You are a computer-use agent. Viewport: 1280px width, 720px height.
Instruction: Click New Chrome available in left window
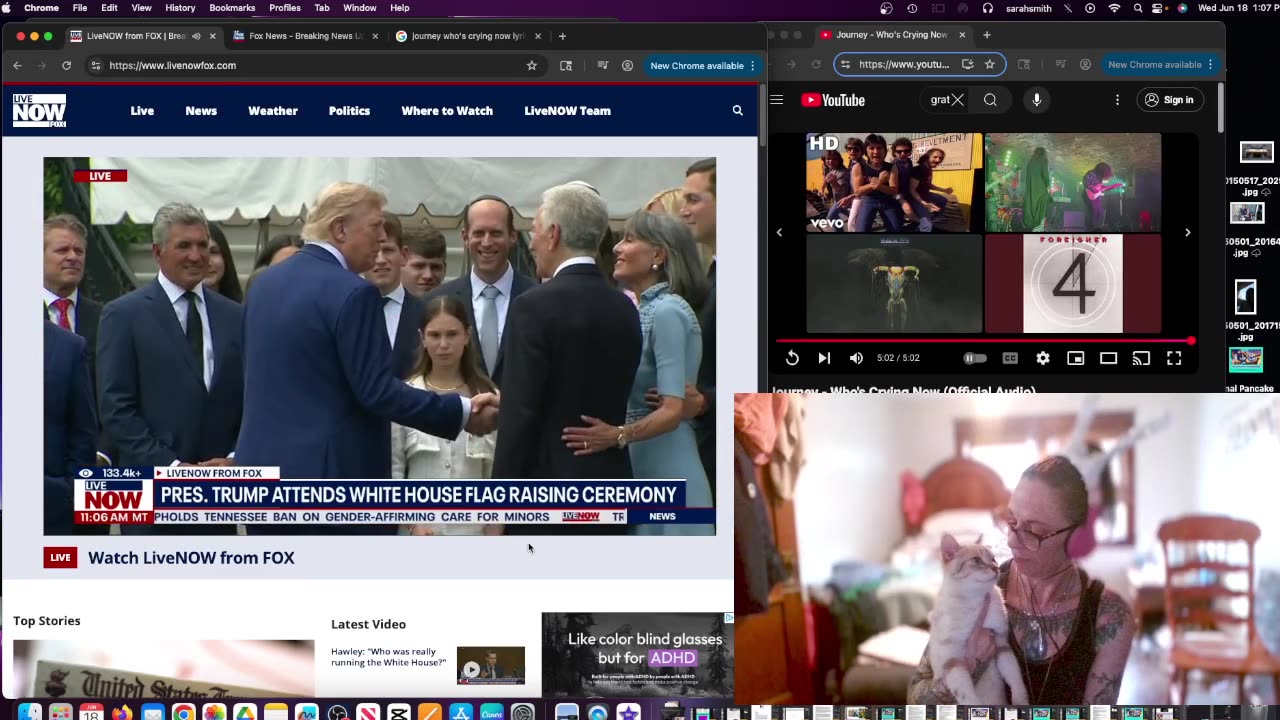(697, 66)
